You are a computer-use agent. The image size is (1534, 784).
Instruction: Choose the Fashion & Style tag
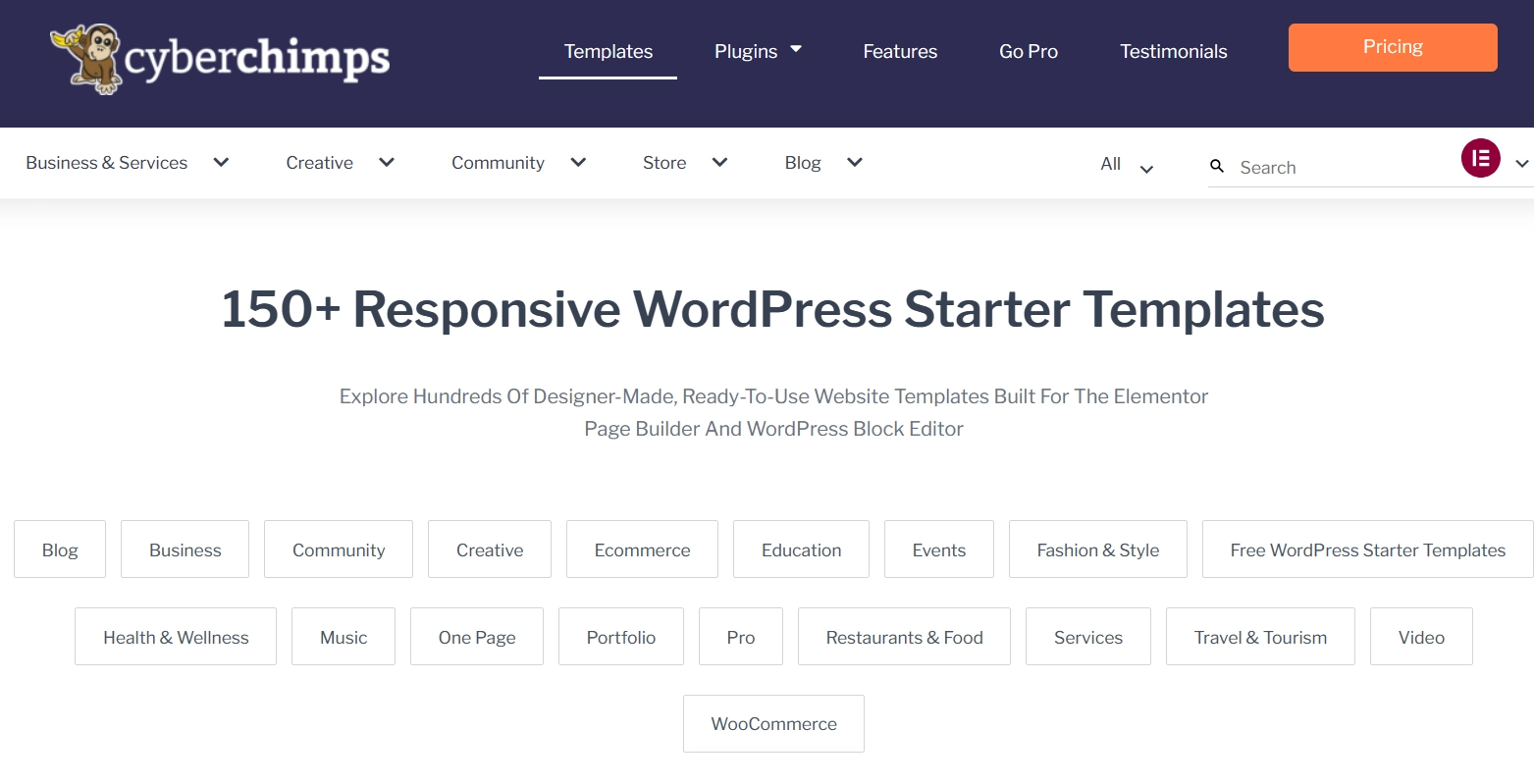[x=1098, y=549]
